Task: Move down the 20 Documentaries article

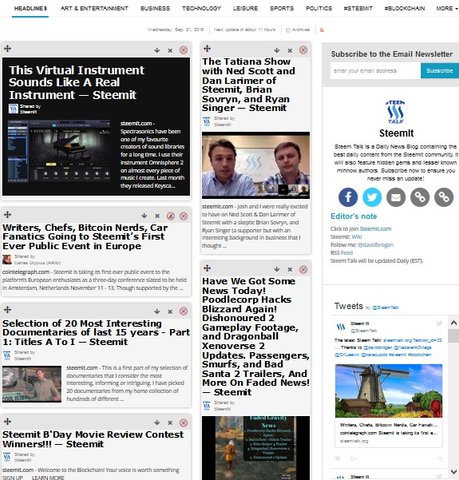Action: (x=157, y=312)
